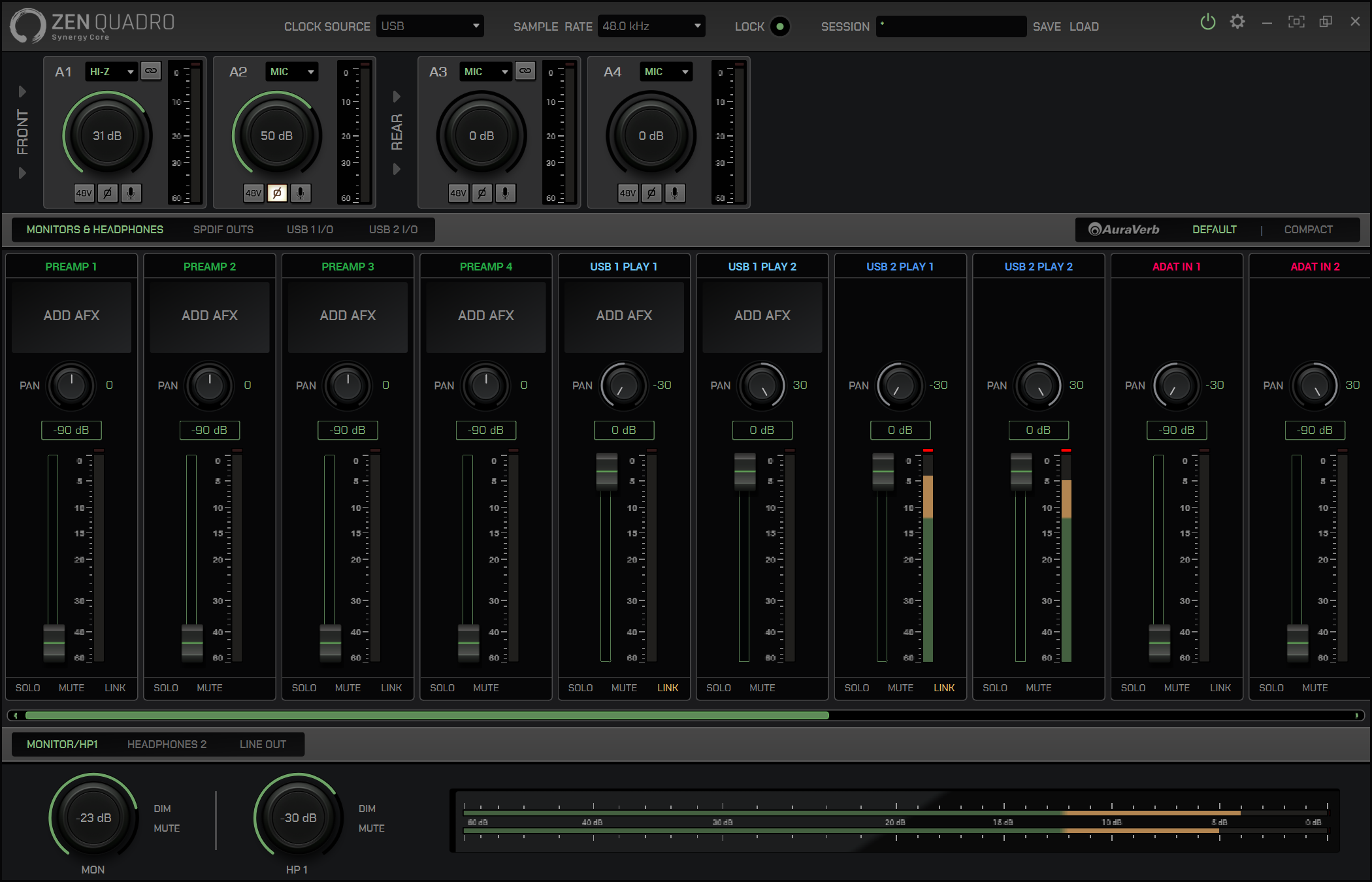The height and width of the screenshot is (882, 1372).
Task: Switch to COMPACT view
Action: [1308, 229]
